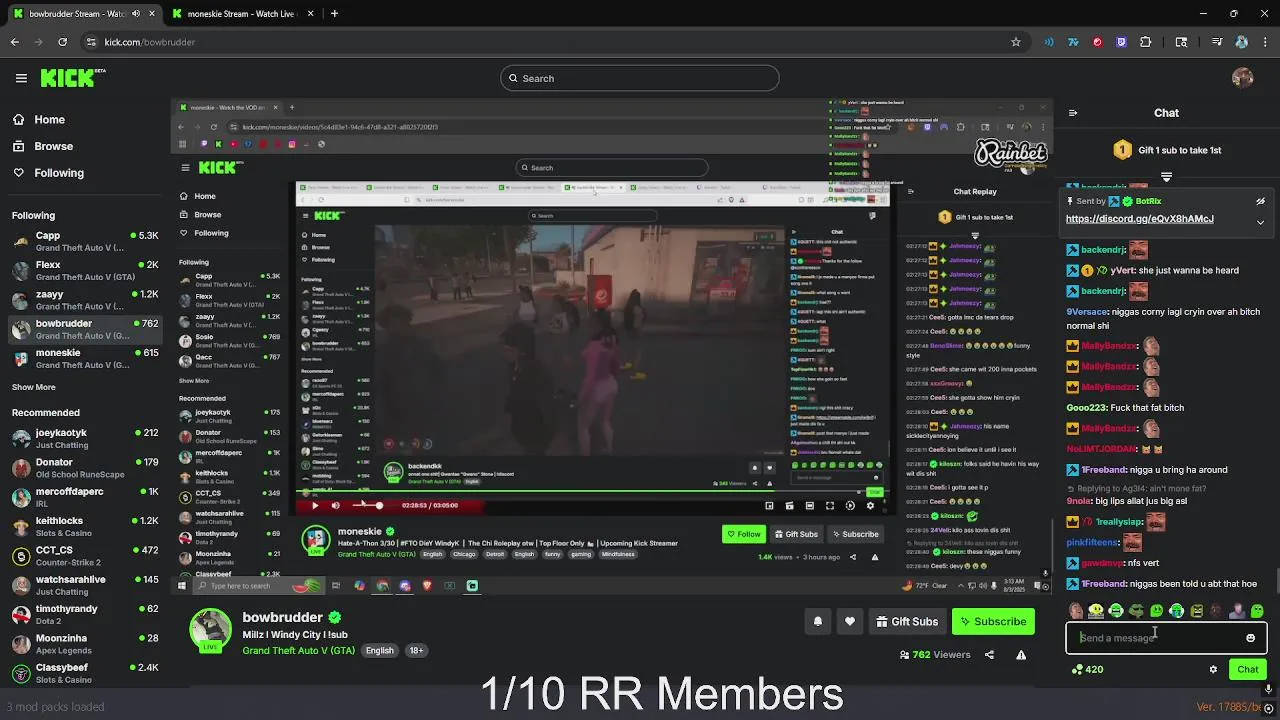
Task: Click the microphone icon at bottom right
Action: pos(1268,689)
